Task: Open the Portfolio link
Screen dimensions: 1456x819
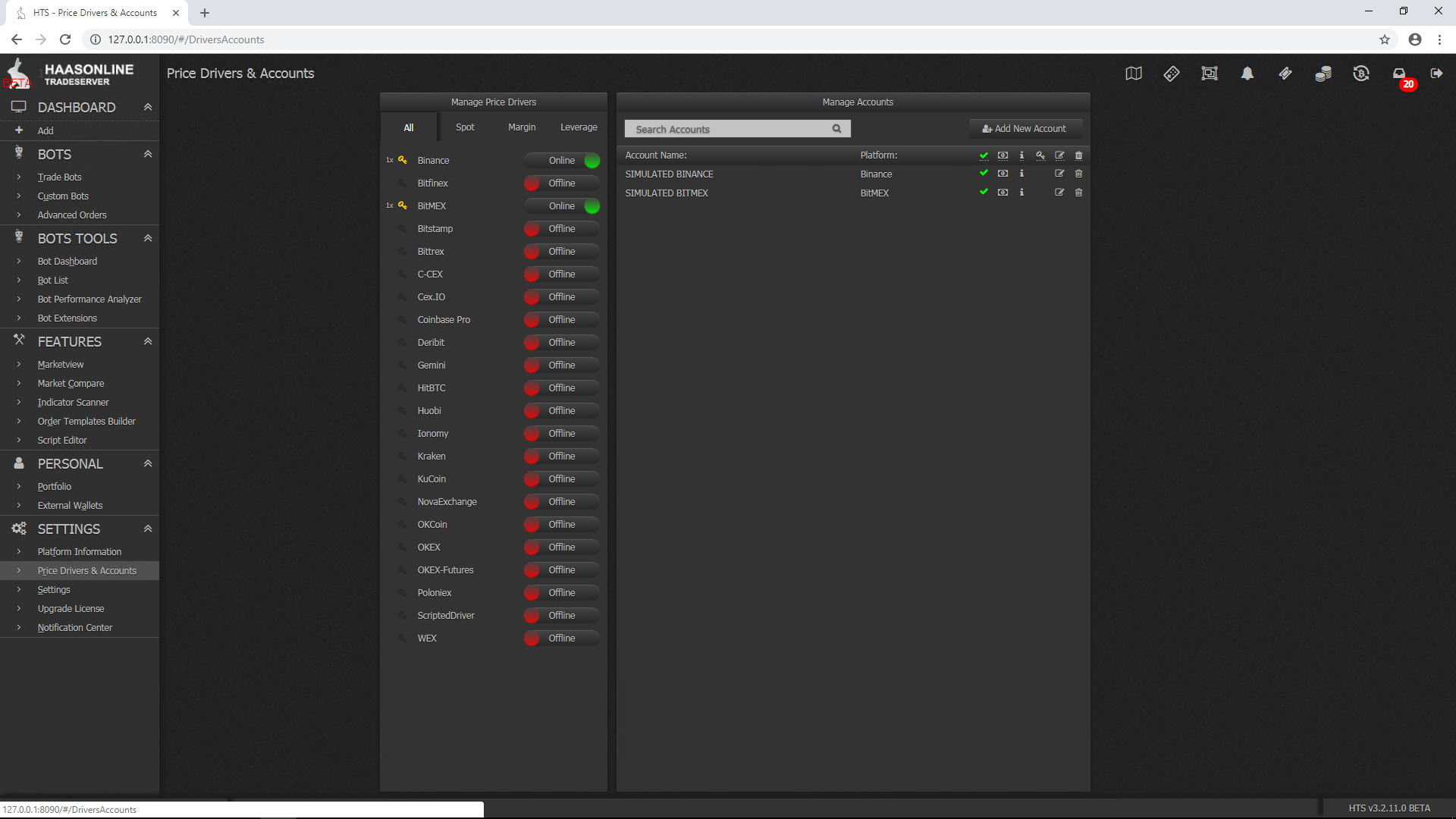Action: tap(55, 486)
